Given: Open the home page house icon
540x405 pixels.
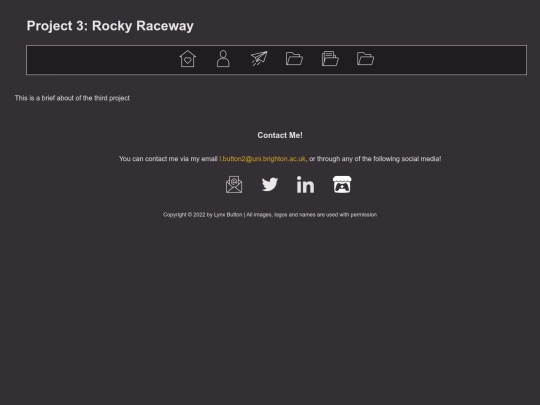Looking at the screenshot, I should click(x=188, y=59).
